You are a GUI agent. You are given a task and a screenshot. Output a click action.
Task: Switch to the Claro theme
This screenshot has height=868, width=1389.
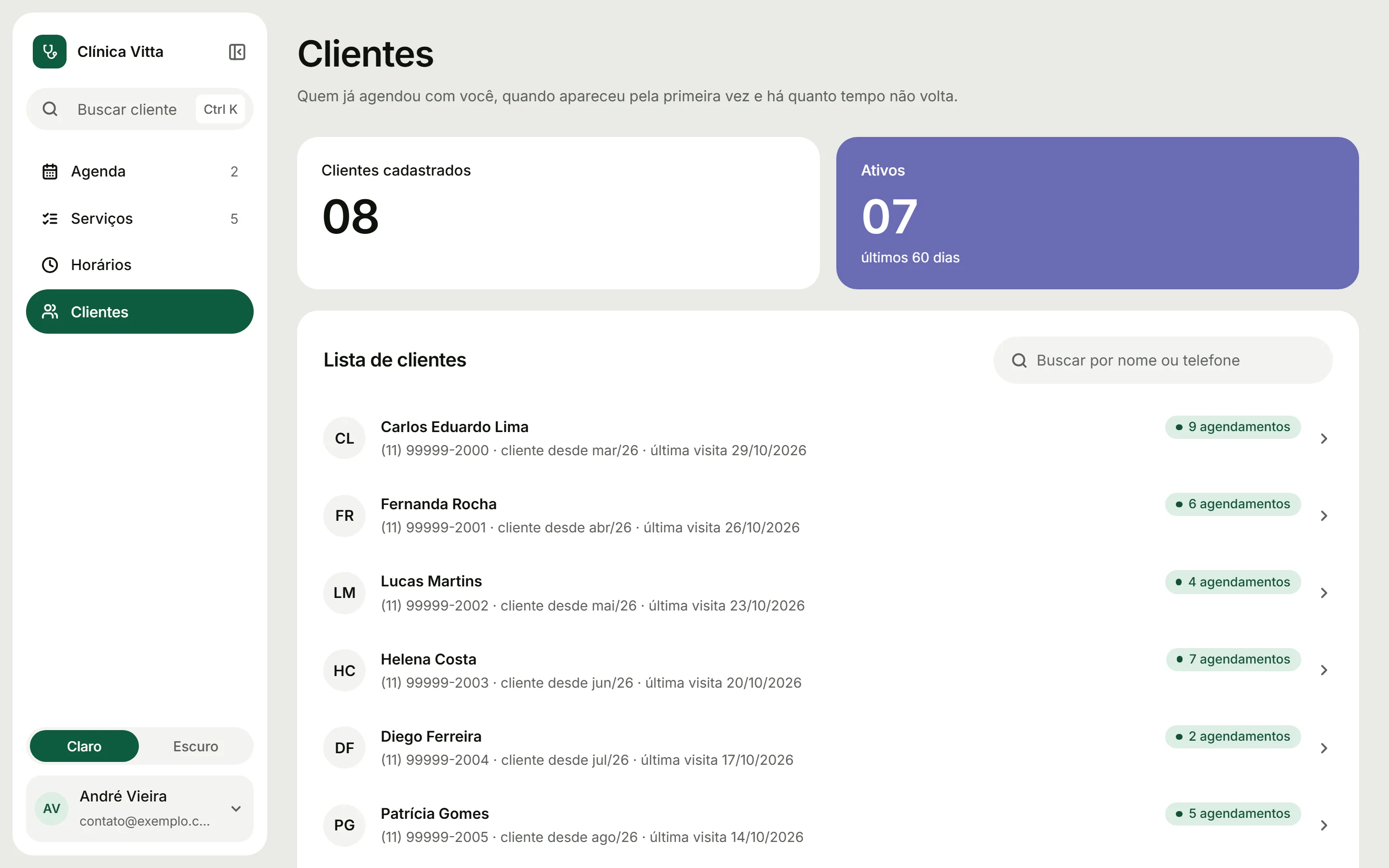pyautogui.click(x=84, y=746)
